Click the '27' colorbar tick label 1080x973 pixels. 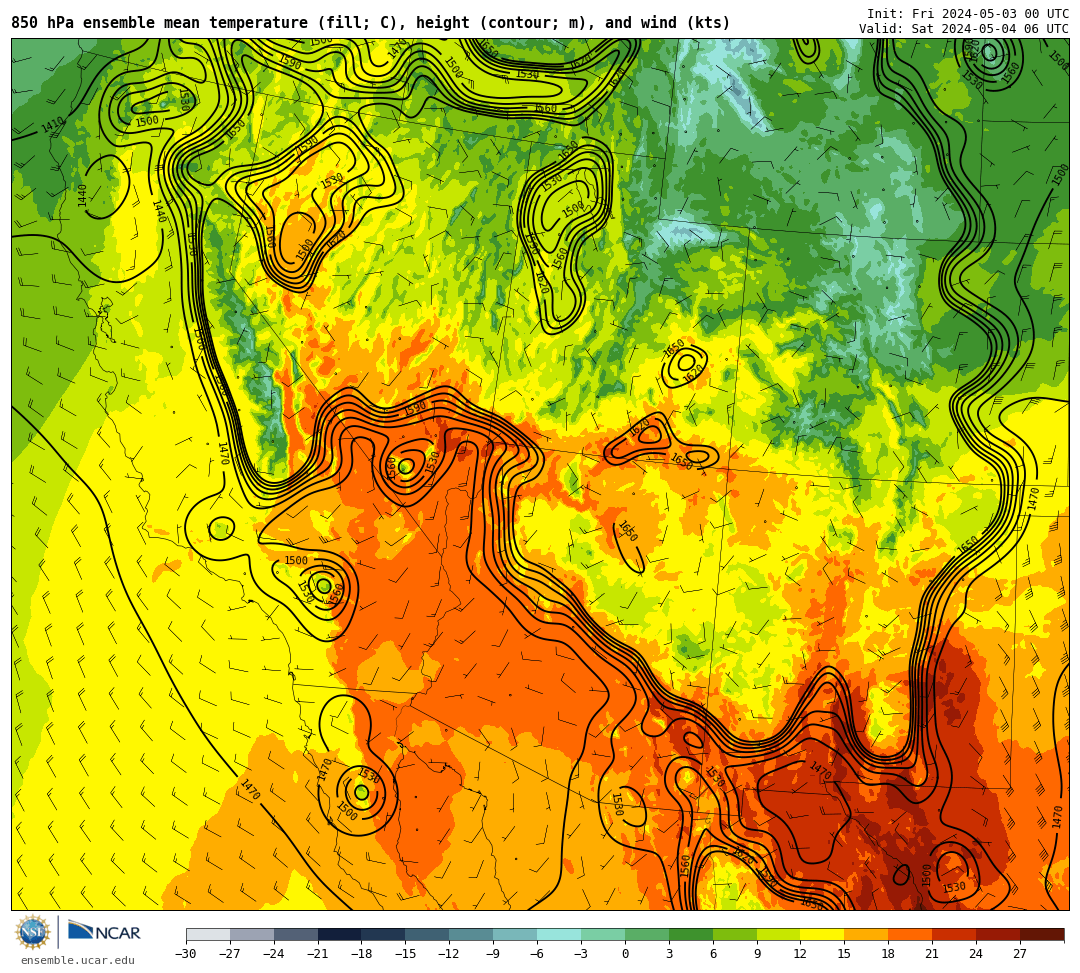point(1020,954)
